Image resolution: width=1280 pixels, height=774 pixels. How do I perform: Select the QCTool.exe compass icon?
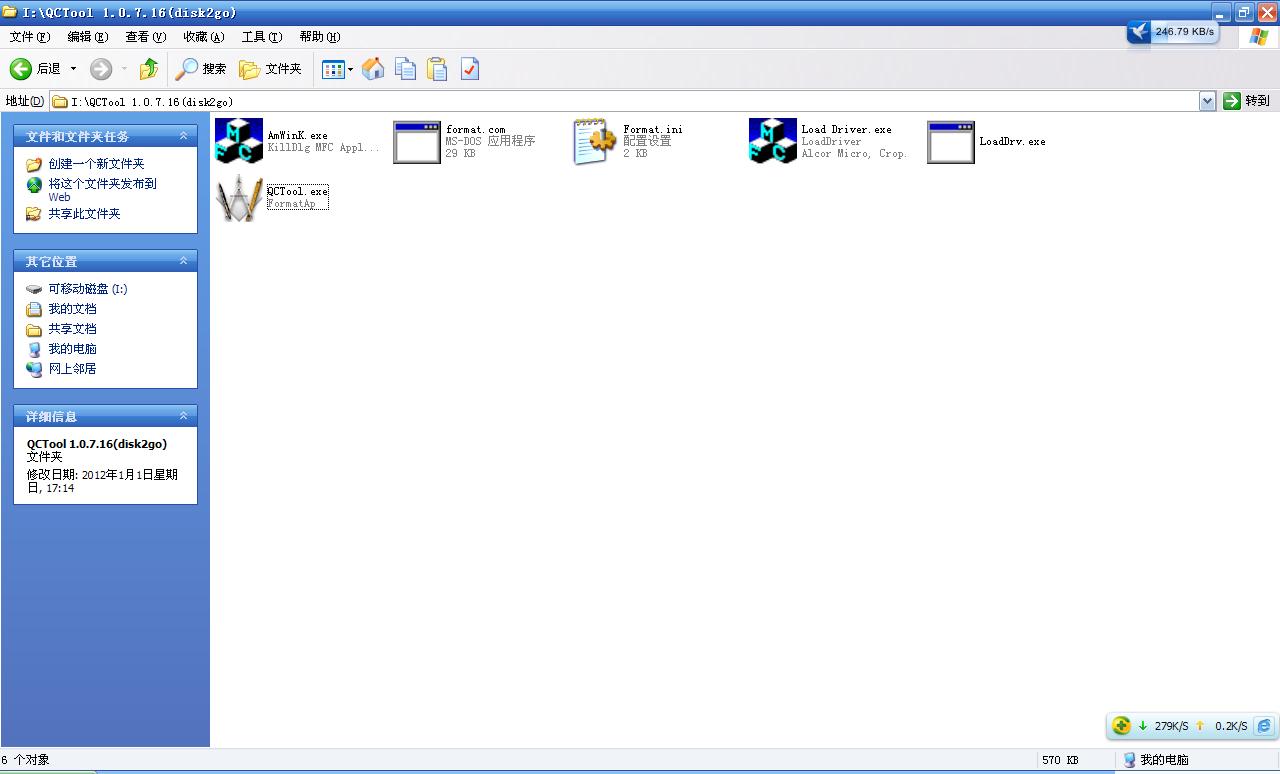pos(238,198)
